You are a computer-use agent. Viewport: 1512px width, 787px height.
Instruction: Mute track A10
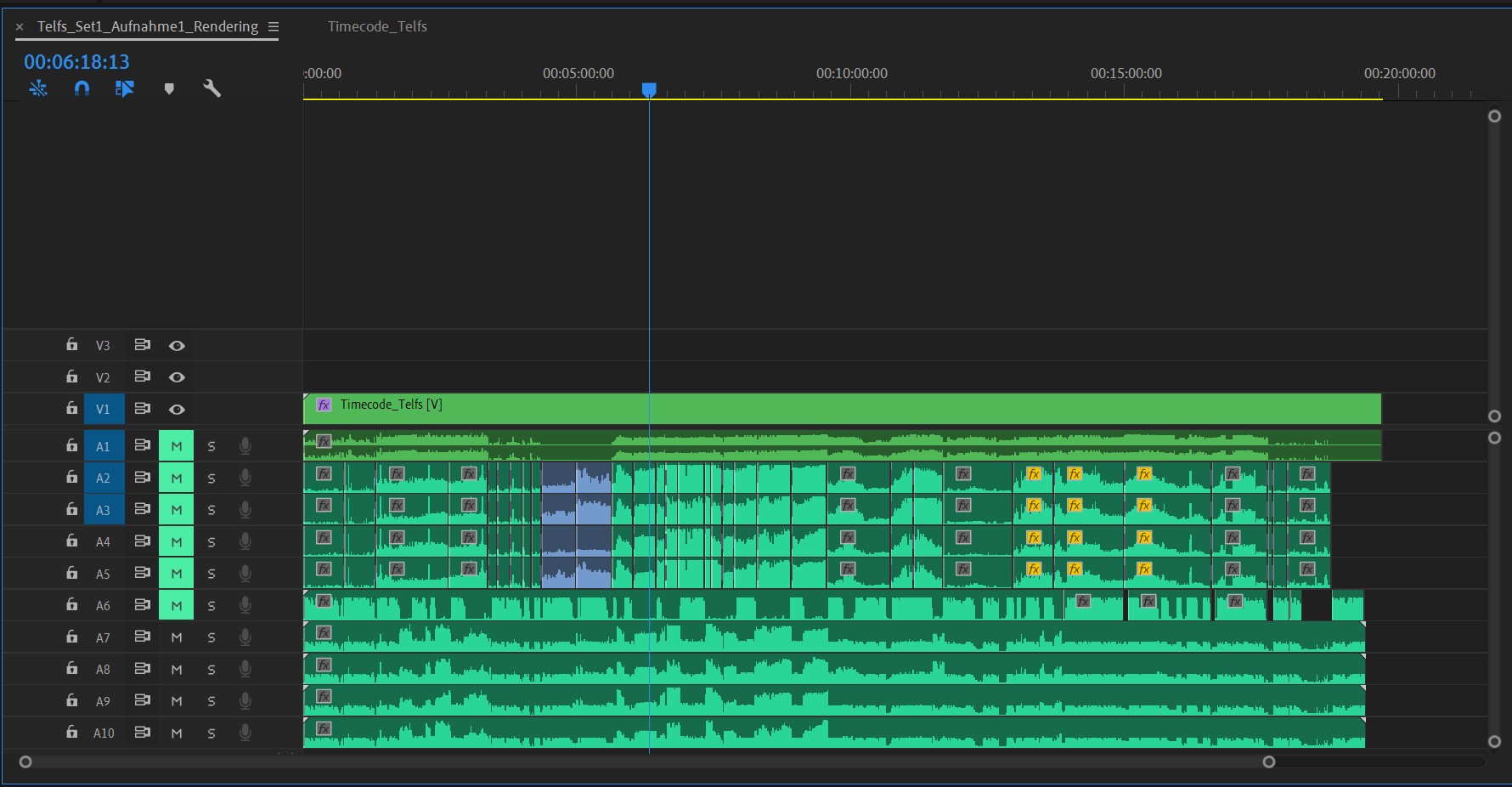pos(177,733)
